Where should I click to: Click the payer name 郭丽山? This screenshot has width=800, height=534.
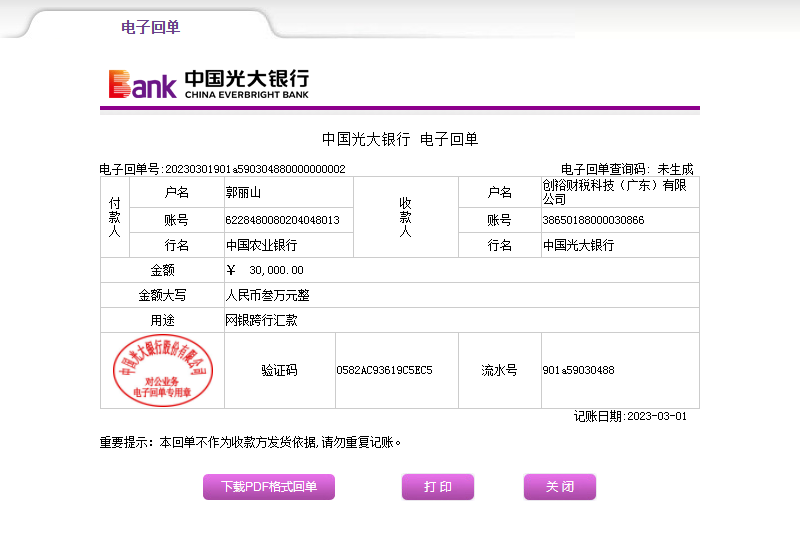coord(243,192)
